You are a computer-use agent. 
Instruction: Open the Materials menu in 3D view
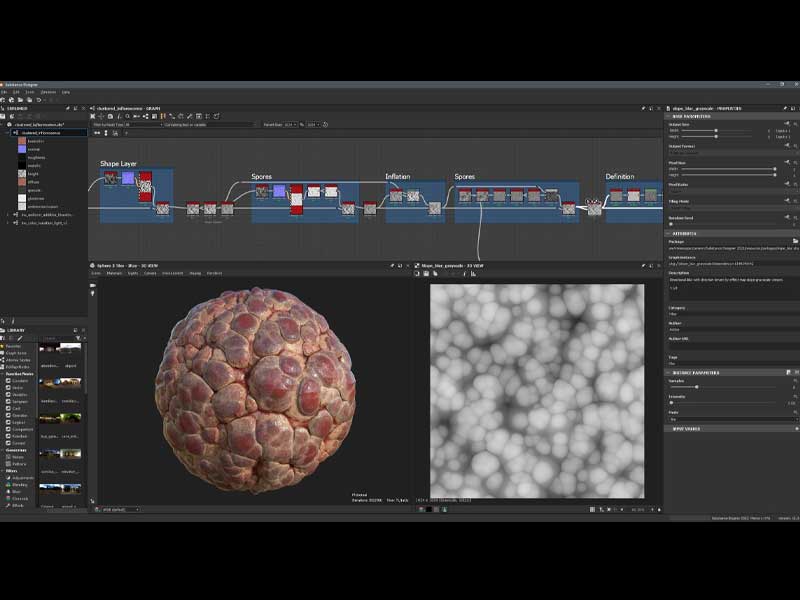pos(113,273)
